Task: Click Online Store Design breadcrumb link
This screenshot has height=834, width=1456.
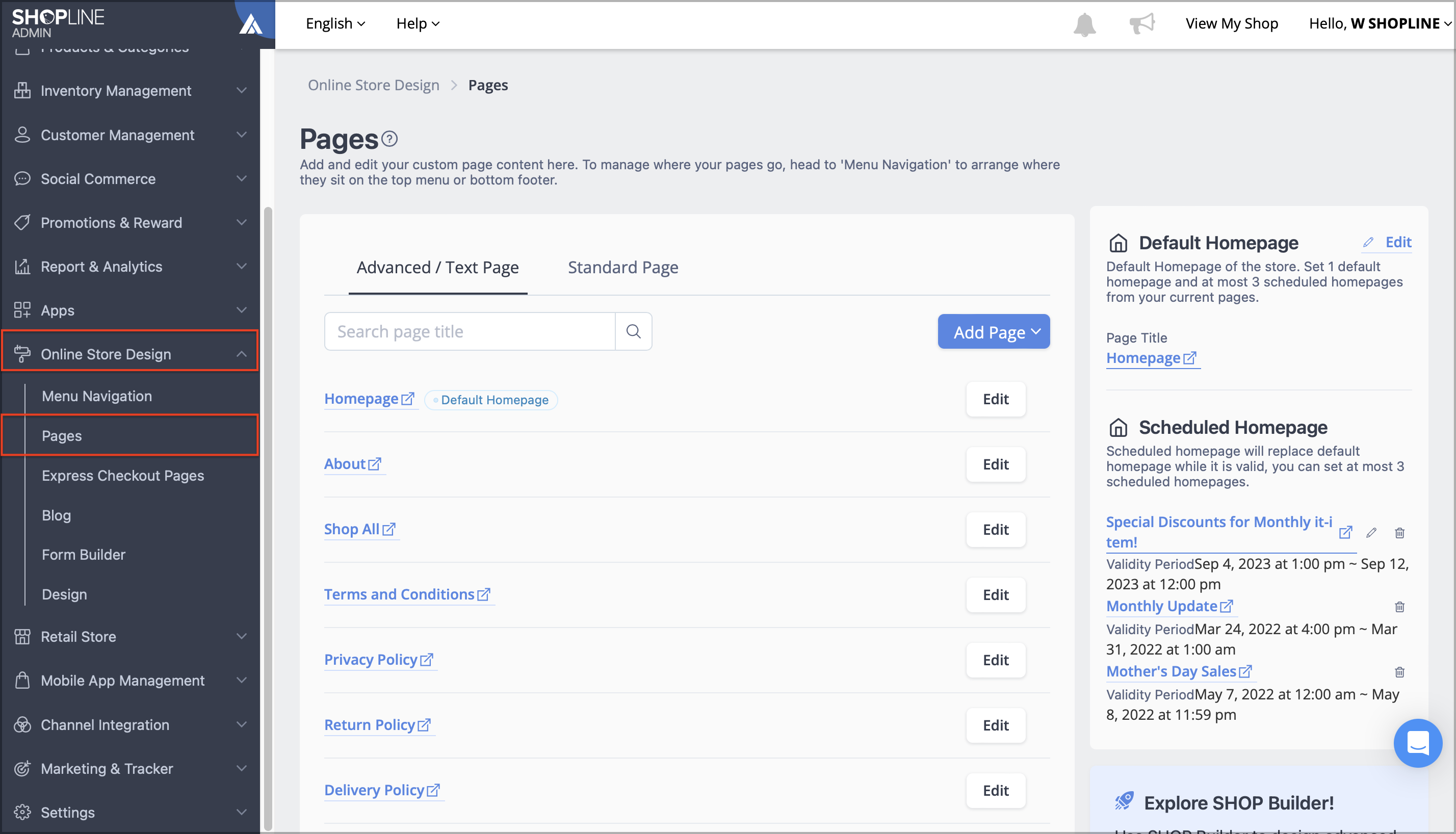Action: (x=374, y=85)
